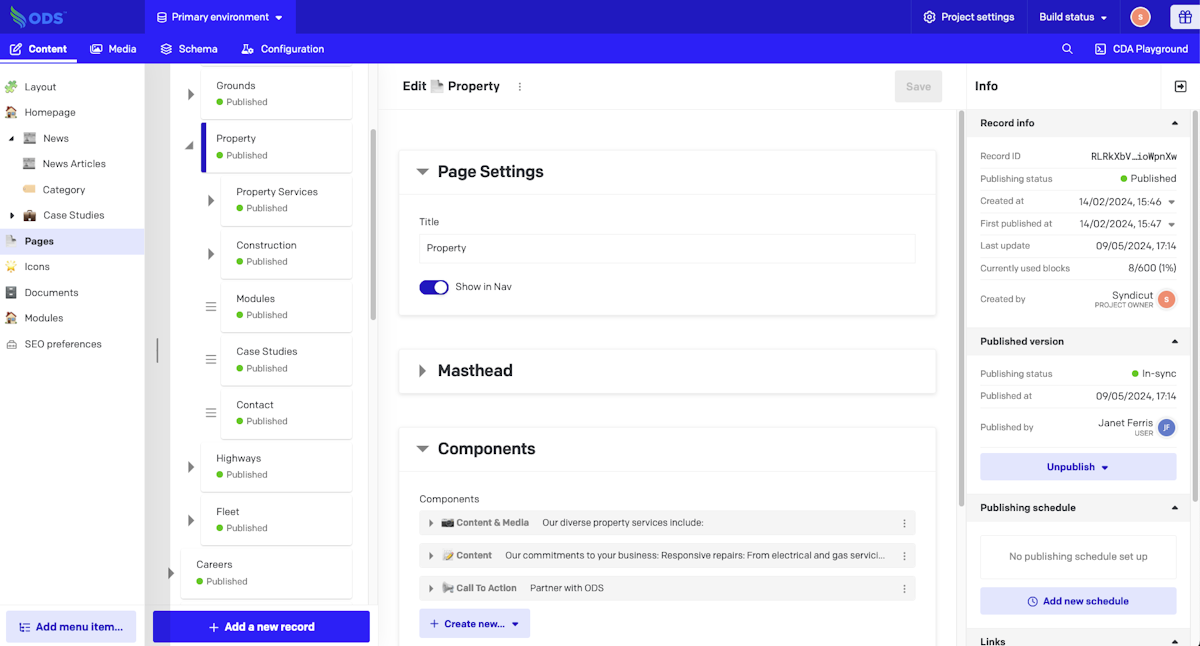Collapse the News sidebar item arrow
The image size is (1200, 646).
11,139
